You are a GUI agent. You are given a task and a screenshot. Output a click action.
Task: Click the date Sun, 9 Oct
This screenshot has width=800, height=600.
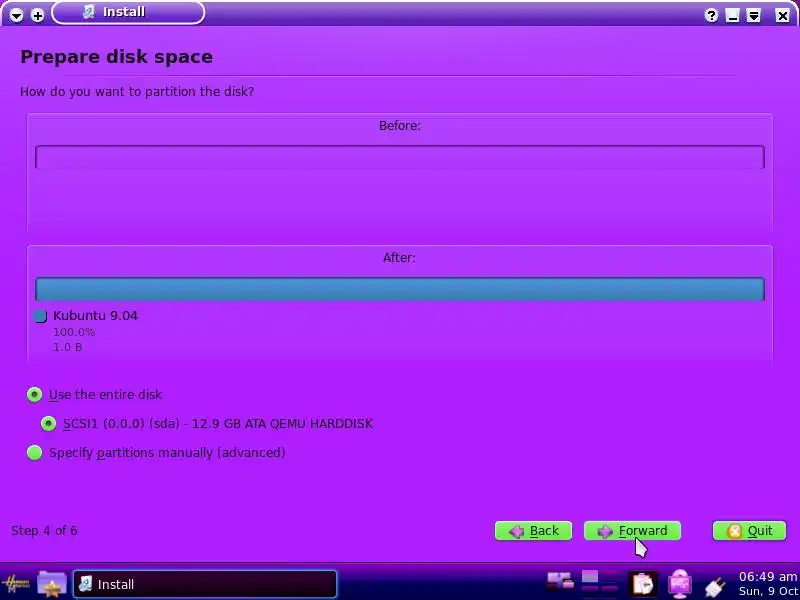769,591
